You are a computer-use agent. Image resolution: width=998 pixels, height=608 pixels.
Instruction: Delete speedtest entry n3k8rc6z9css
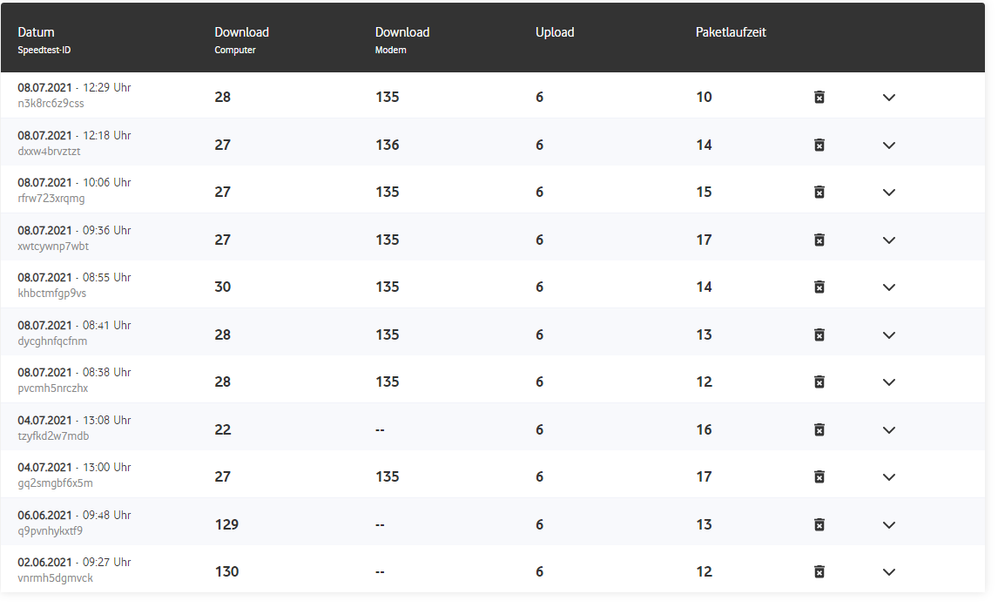tap(819, 97)
